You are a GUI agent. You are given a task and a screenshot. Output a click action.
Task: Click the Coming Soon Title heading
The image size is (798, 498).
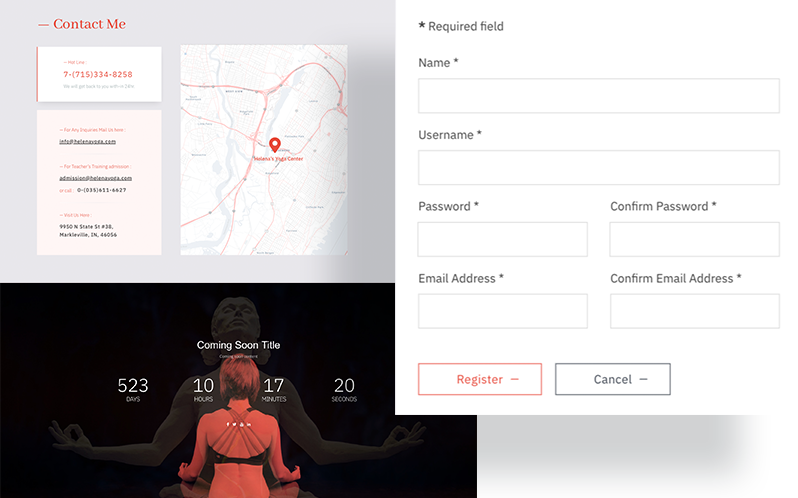pos(238,345)
